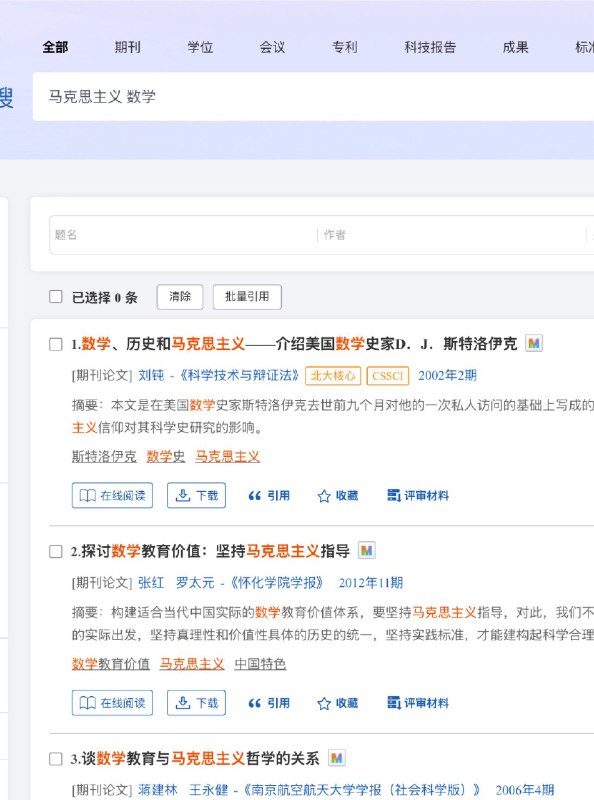Cite (引用) the second search result
The image size is (594, 800).
pos(269,703)
